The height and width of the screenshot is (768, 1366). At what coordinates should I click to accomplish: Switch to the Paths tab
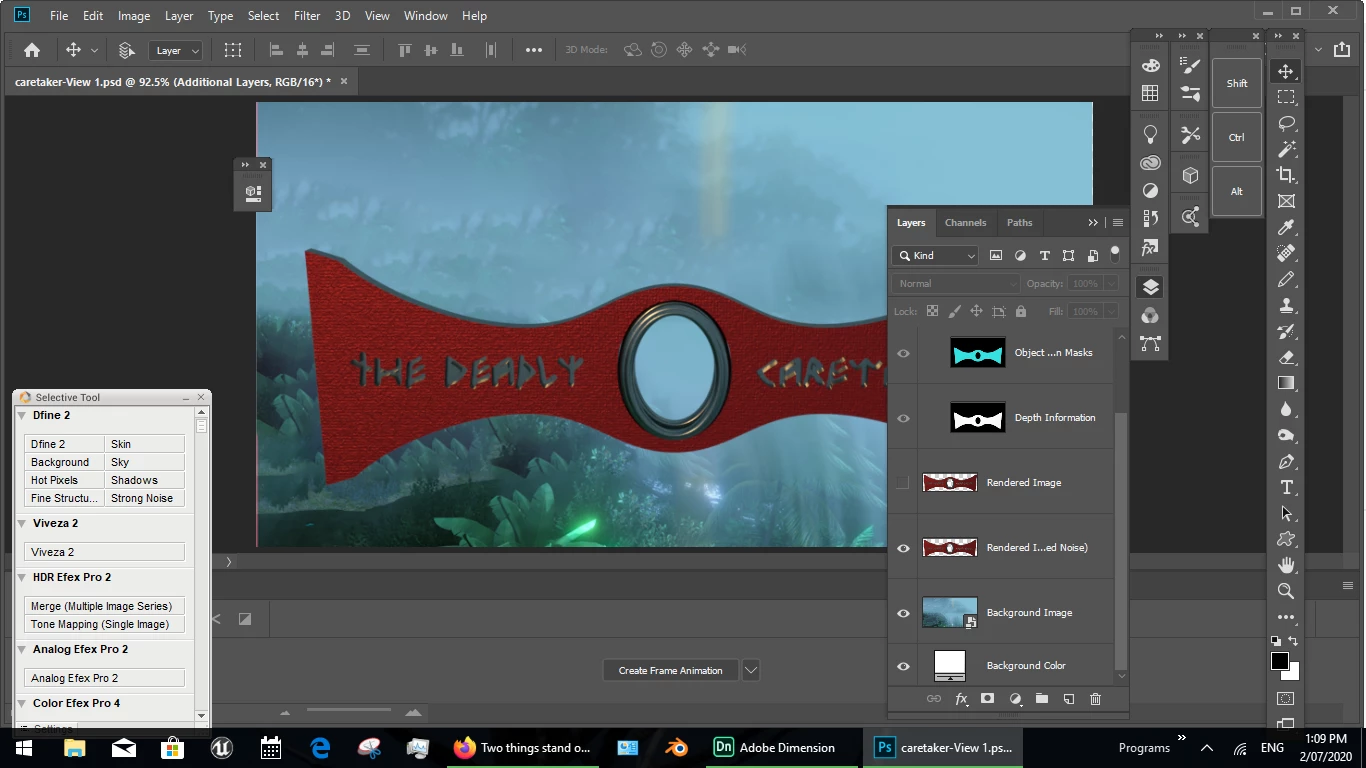(1019, 223)
